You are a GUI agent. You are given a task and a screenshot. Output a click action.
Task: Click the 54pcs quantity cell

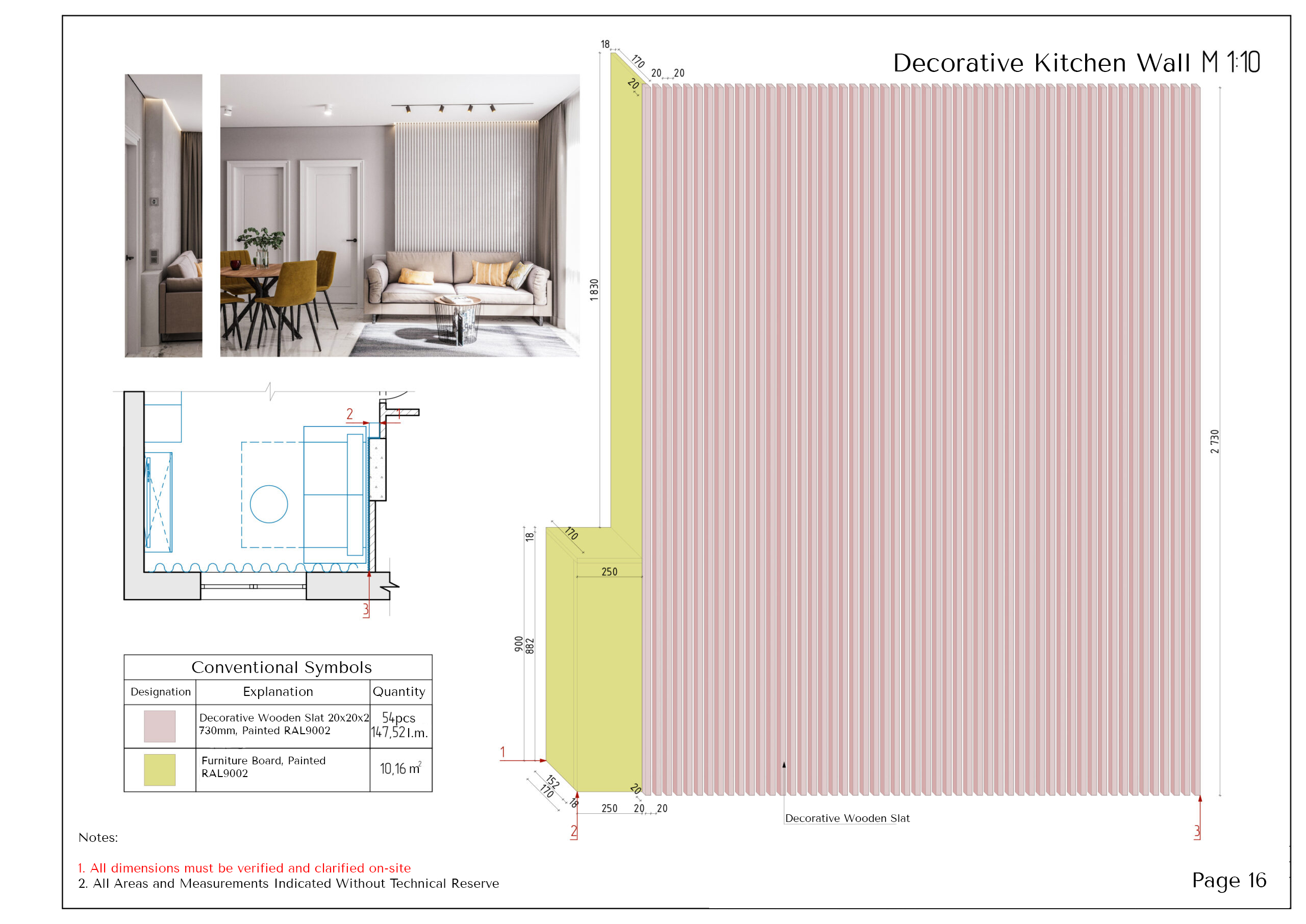pyautogui.click(x=399, y=718)
